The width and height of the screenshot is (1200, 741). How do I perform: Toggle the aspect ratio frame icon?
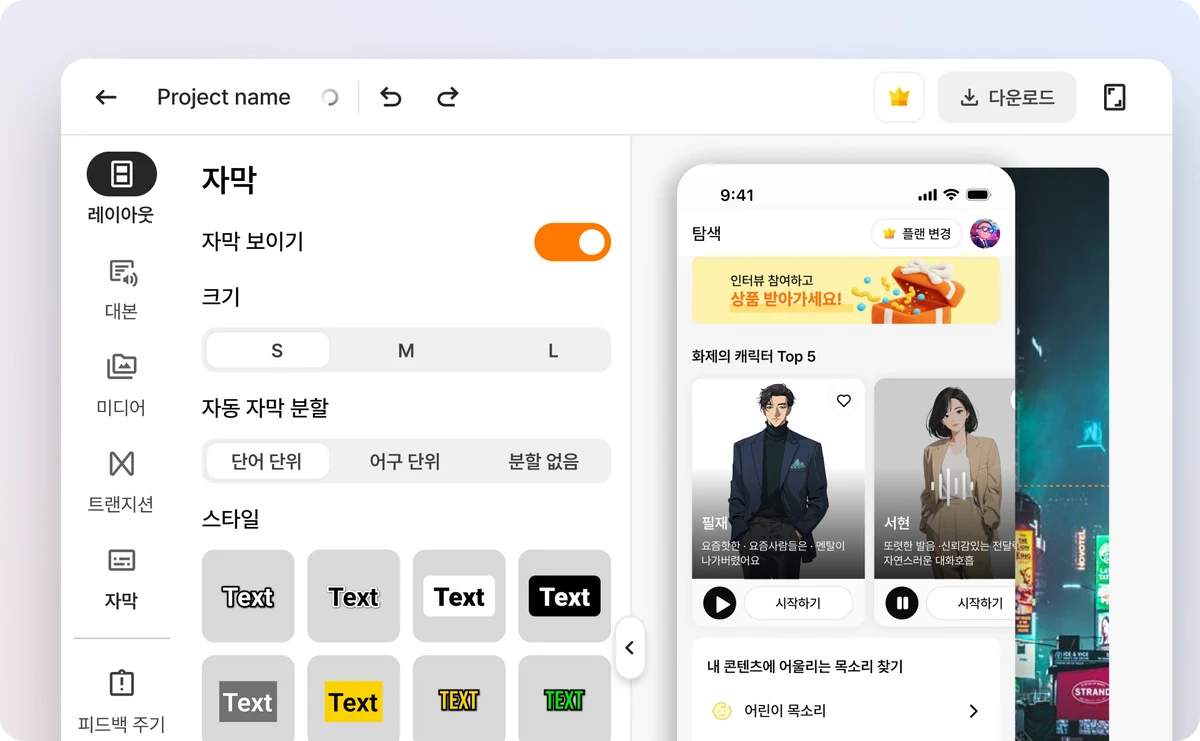pos(1115,97)
